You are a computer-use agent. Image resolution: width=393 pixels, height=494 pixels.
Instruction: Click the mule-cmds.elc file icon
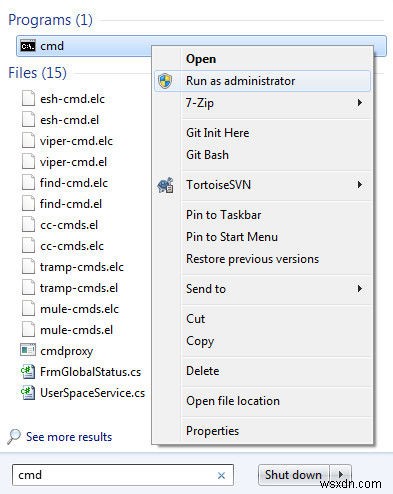(x=28, y=309)
